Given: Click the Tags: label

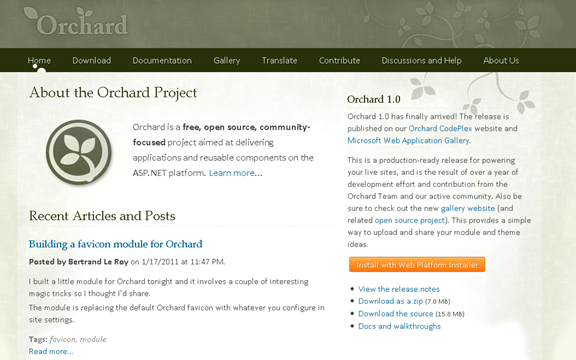Looking at the screenshot, I should [38, 339].
